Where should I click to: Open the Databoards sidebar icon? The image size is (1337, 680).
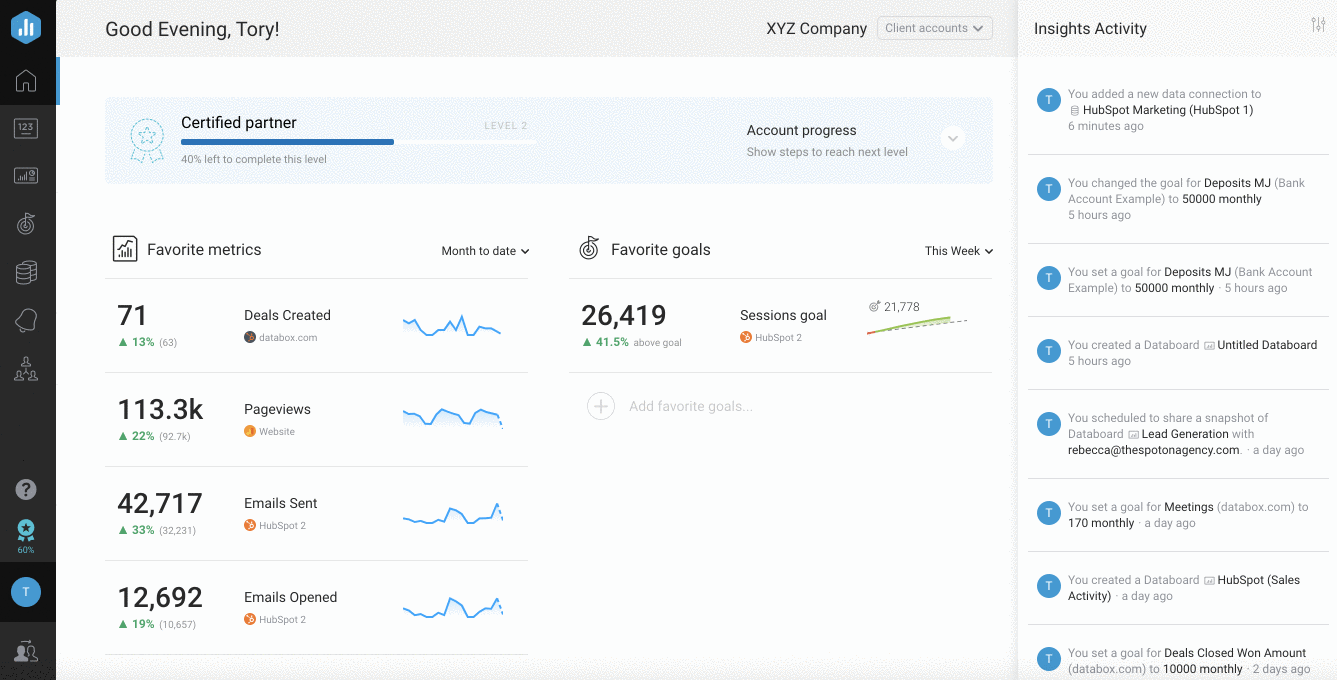[27, 176]
